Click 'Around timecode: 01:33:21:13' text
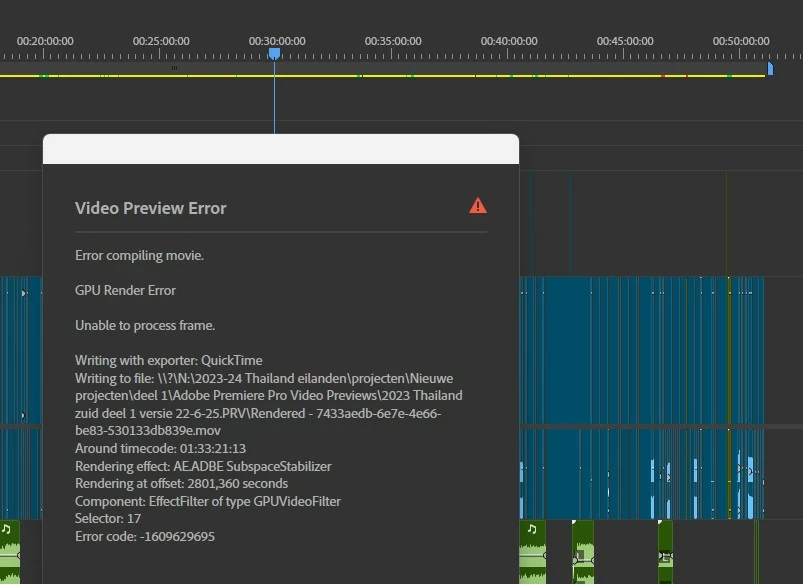The image size is (803, 584). pyautogui.click(x=160, y=448)
